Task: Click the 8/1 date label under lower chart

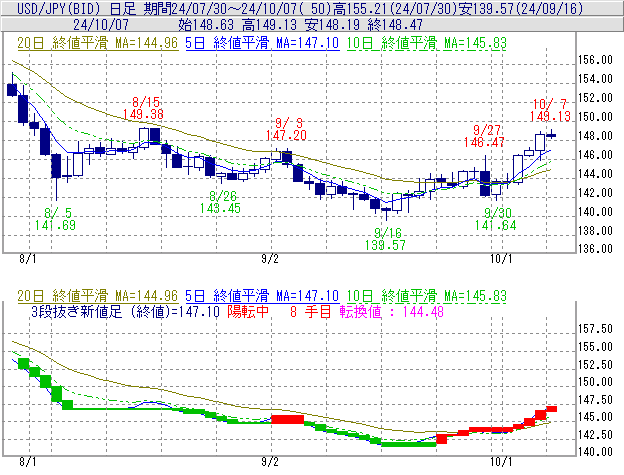Action: tap(28, 462)
